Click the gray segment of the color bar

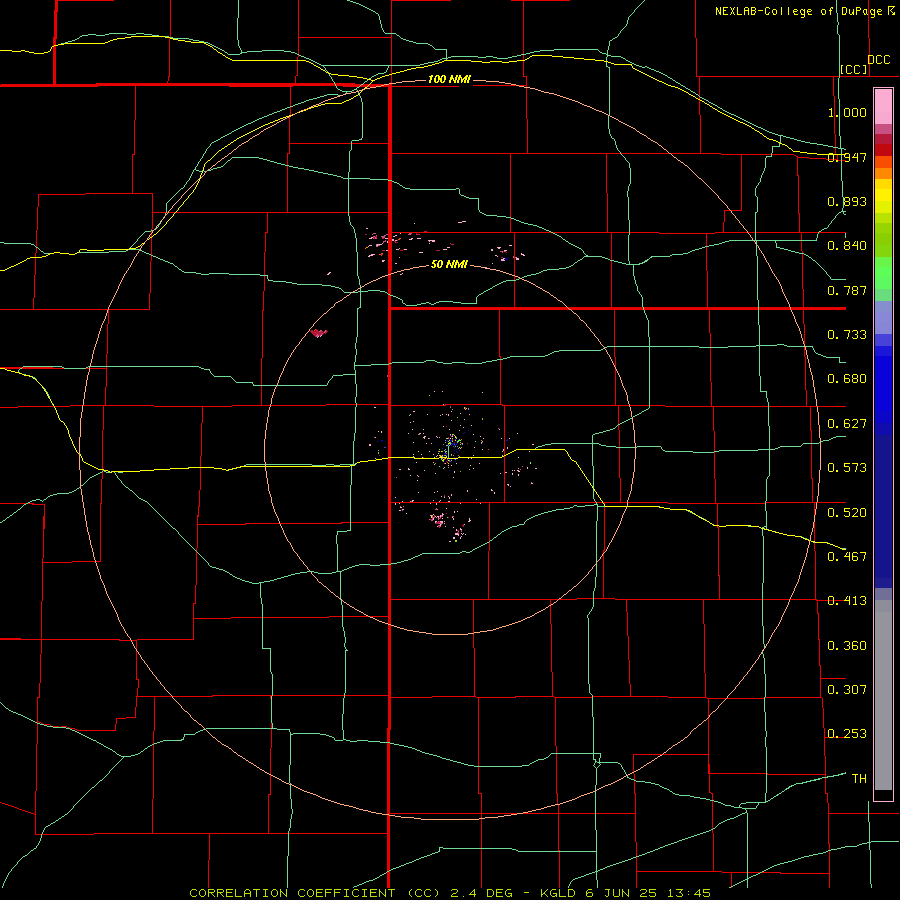[883, 695]
